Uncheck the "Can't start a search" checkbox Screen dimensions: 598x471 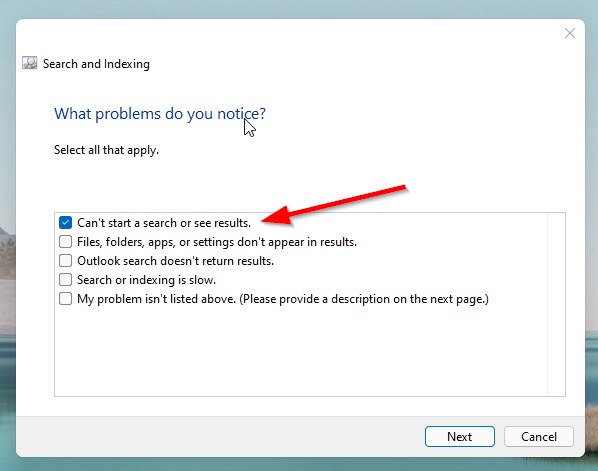66,222
